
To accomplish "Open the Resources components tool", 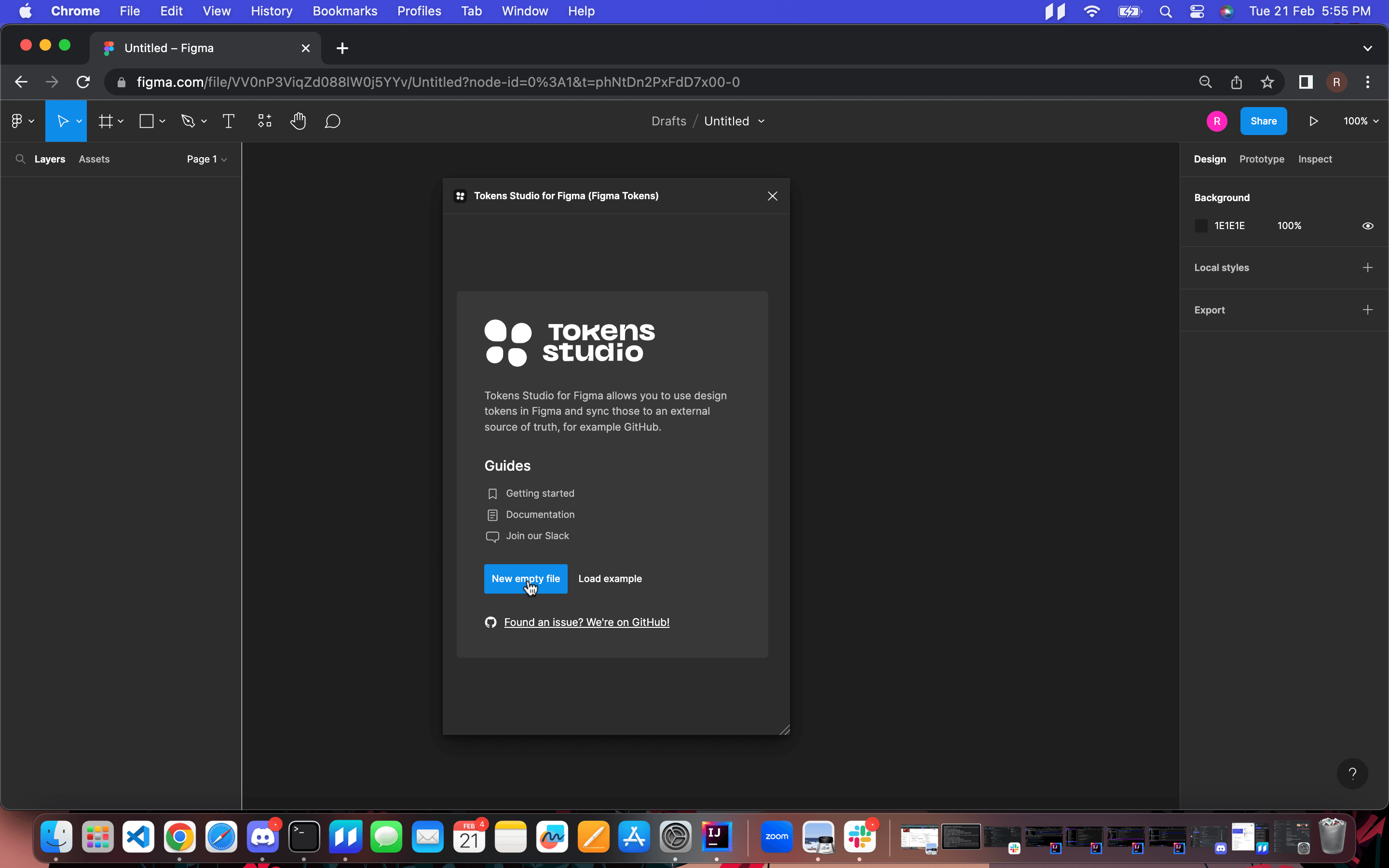I will 265,121.
